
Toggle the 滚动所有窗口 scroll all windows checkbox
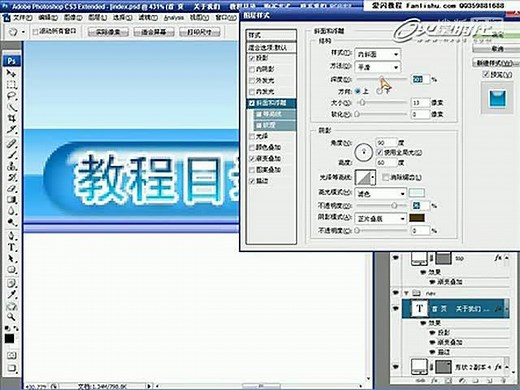coord(35,32)
